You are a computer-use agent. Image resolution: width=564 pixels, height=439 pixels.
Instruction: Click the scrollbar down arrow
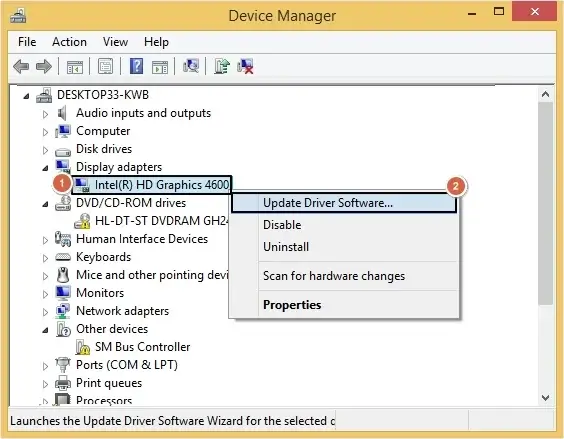[x=545, y=398]
